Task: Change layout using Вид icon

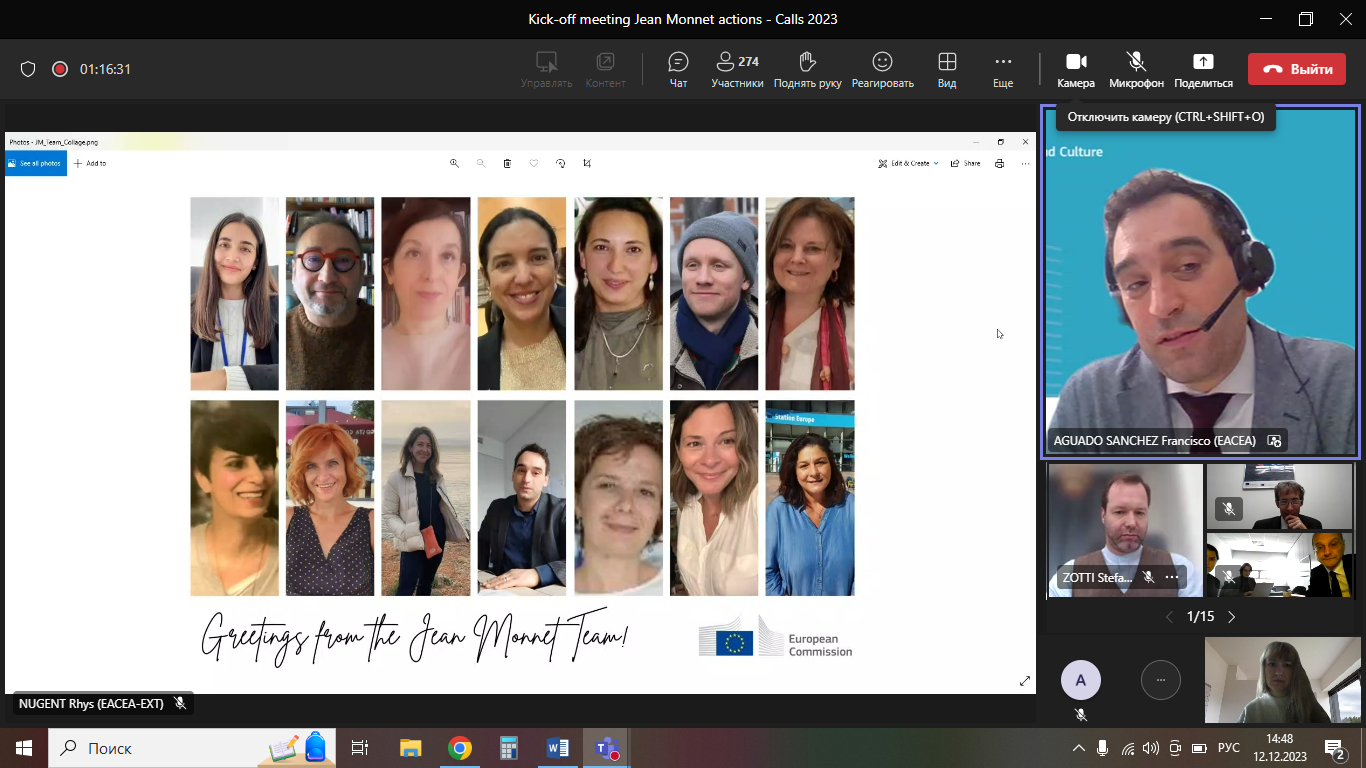Action: [947, 69]
